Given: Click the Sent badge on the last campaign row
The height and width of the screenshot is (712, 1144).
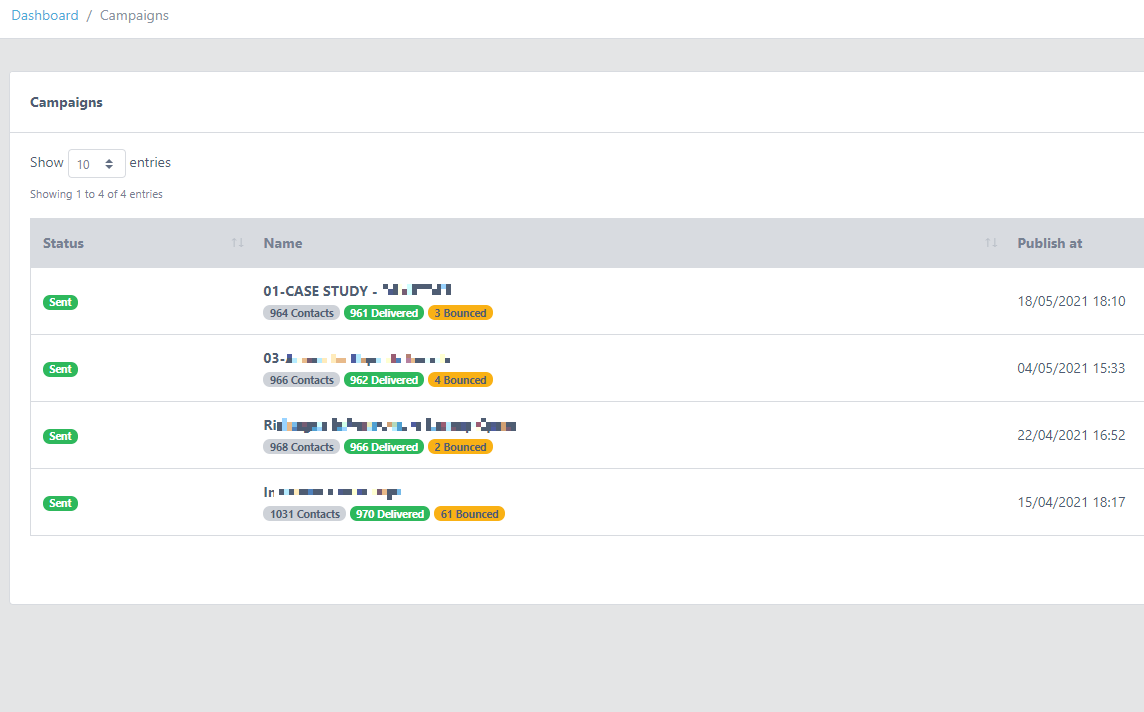Looking at the screenshot, I should pos(60,503).
